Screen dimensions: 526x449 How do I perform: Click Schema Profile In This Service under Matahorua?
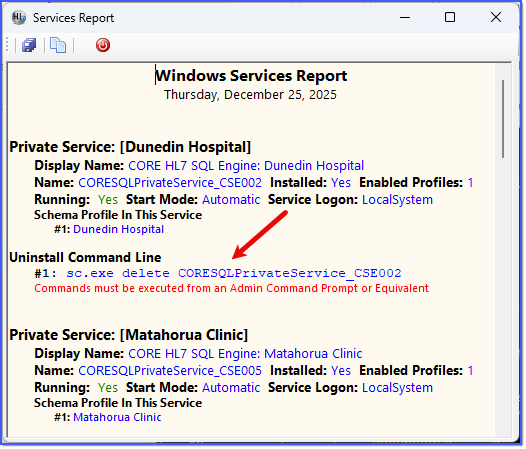point(118,403)
